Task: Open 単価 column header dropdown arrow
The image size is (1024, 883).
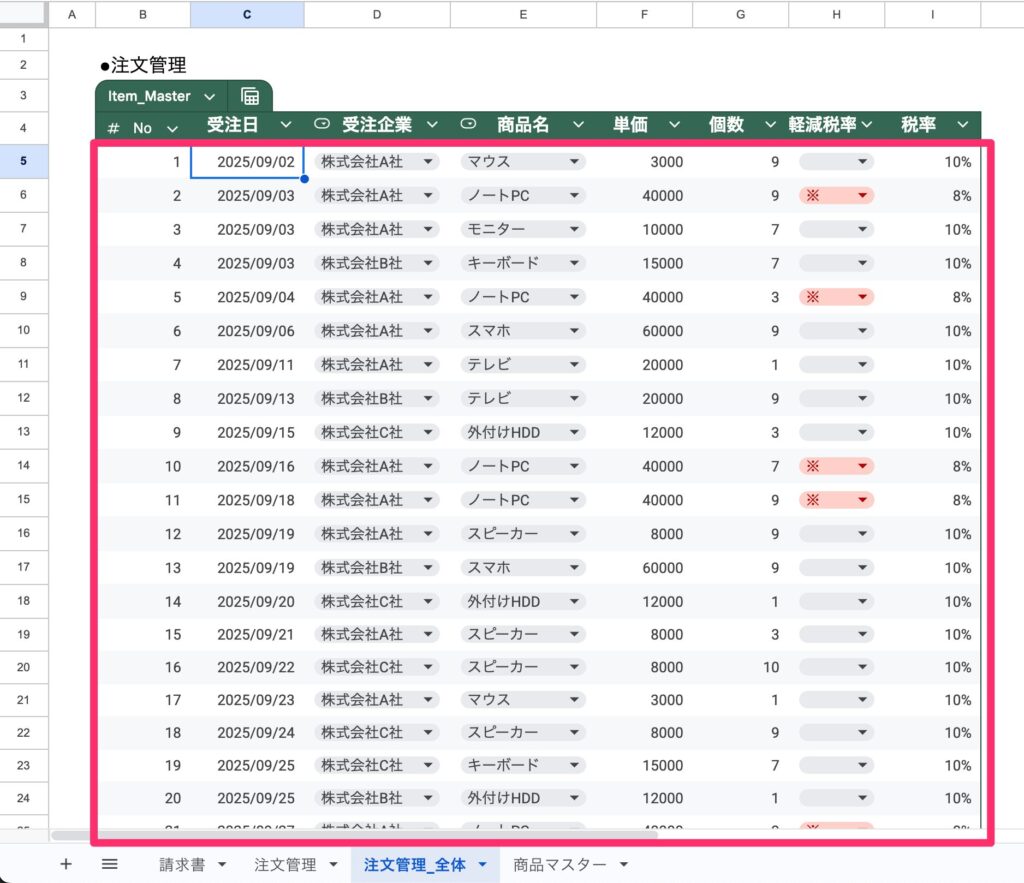Action: point(675,125)
